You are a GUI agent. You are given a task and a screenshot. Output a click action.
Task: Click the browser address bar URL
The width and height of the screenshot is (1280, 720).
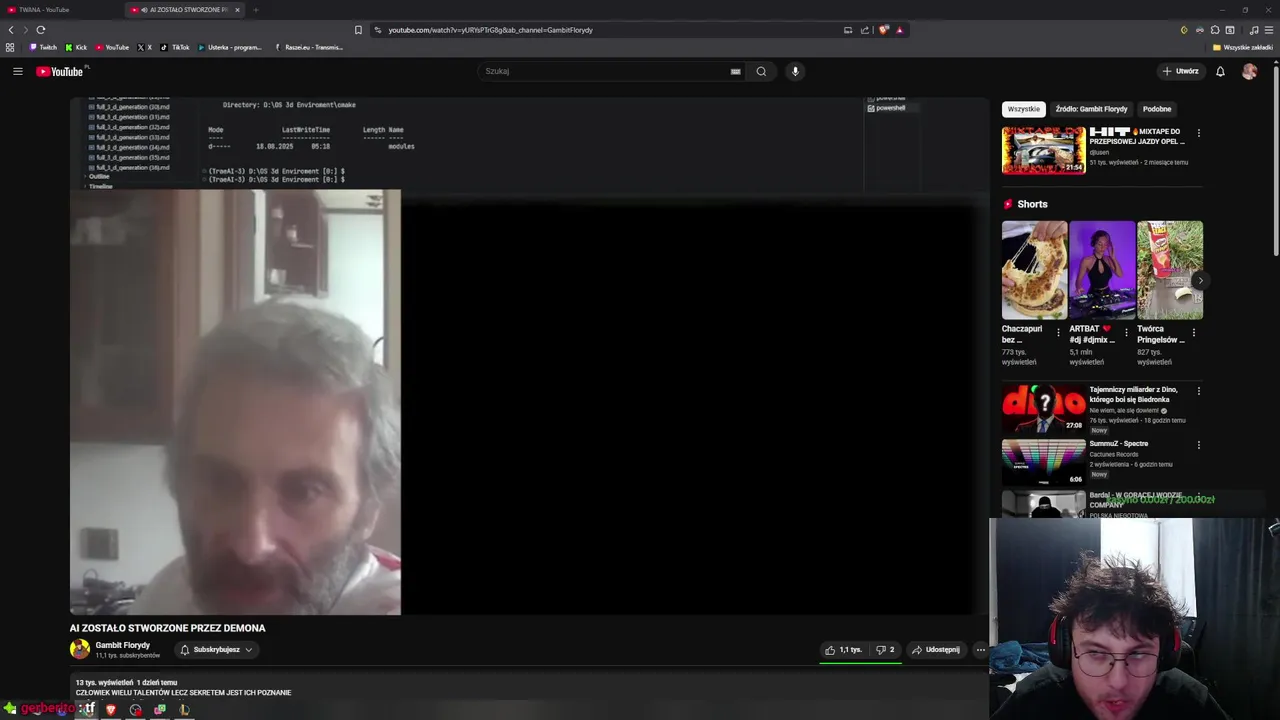(x=490, y=30)
